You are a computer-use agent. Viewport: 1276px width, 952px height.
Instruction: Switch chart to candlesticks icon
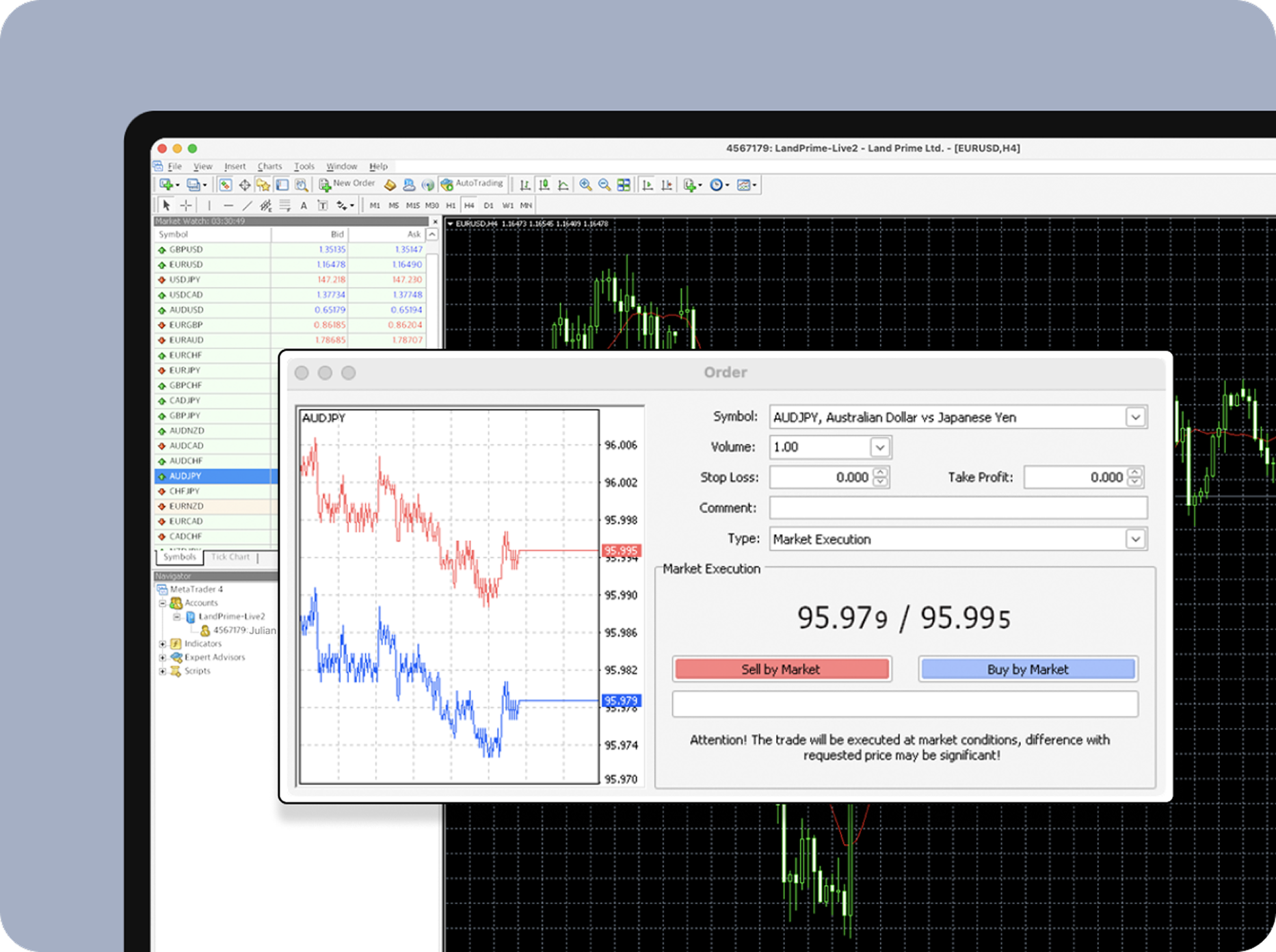point(544,185)
